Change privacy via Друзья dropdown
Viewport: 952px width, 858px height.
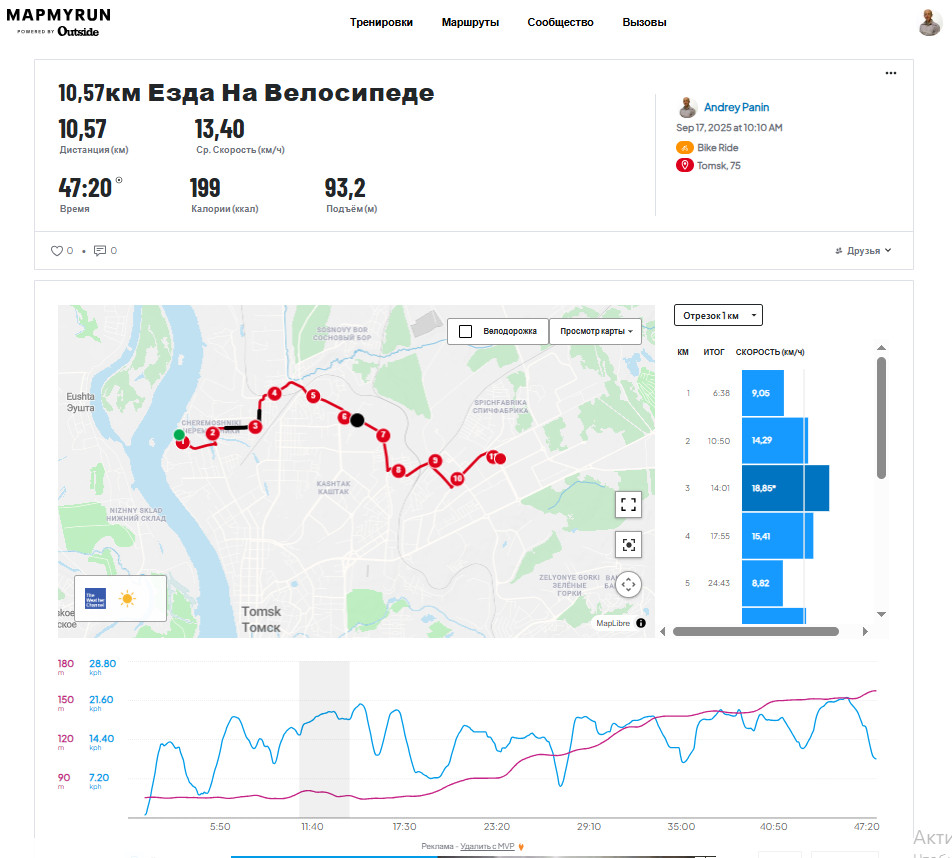coord(863,251)
